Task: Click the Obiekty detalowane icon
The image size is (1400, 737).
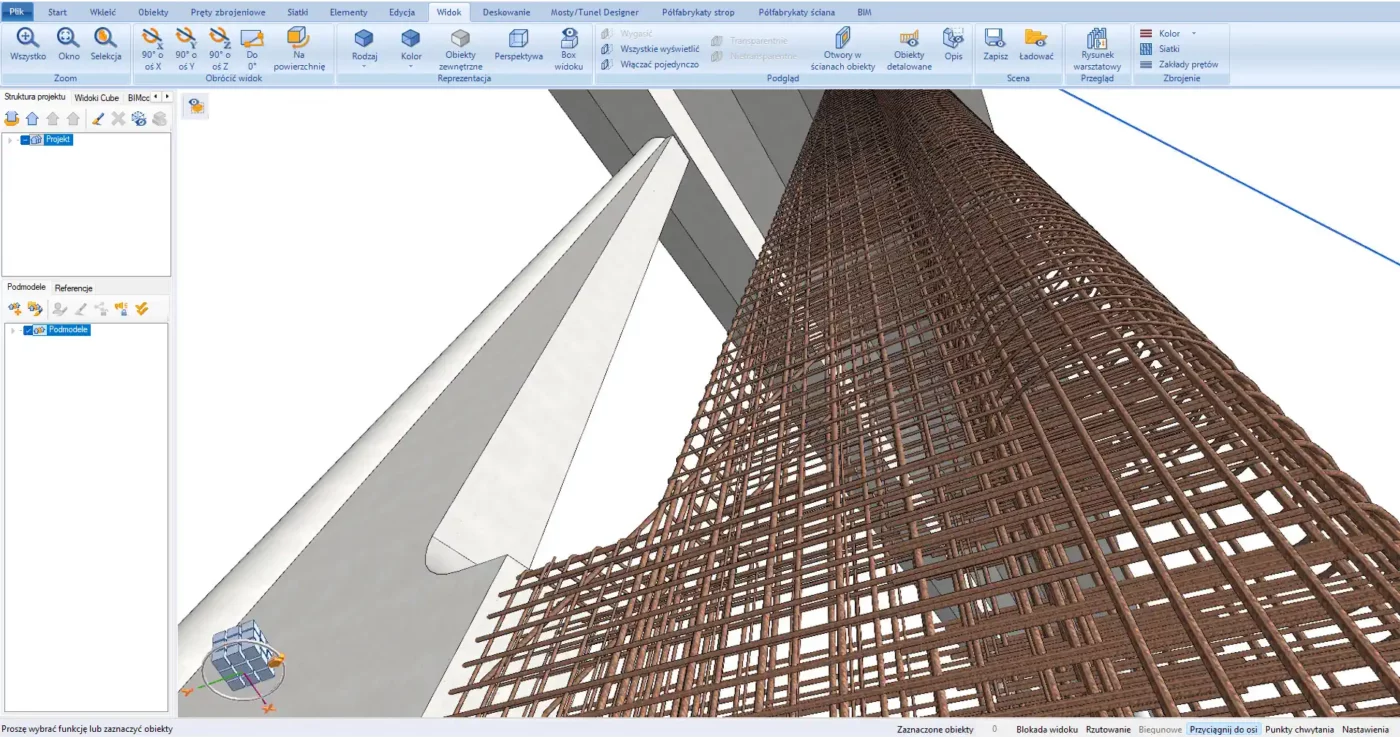Action: [909, 47]
